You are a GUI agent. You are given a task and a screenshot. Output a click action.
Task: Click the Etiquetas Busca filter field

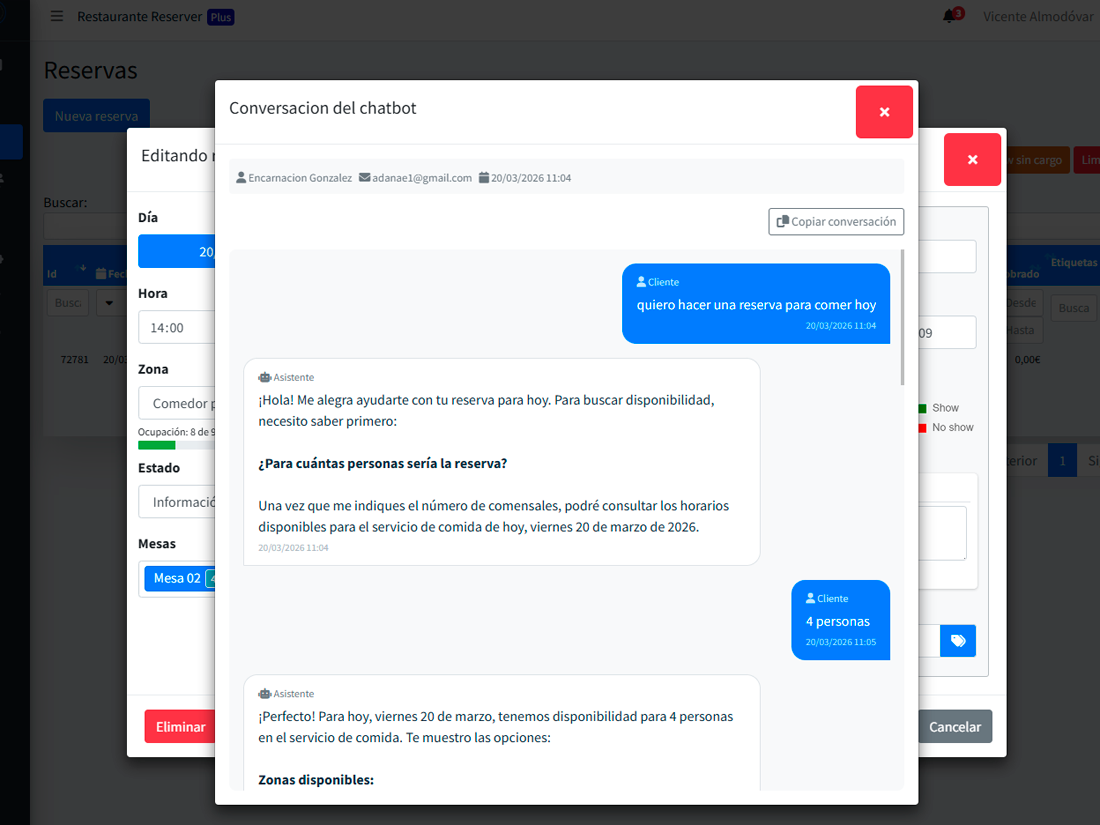tap(1073, 308)
